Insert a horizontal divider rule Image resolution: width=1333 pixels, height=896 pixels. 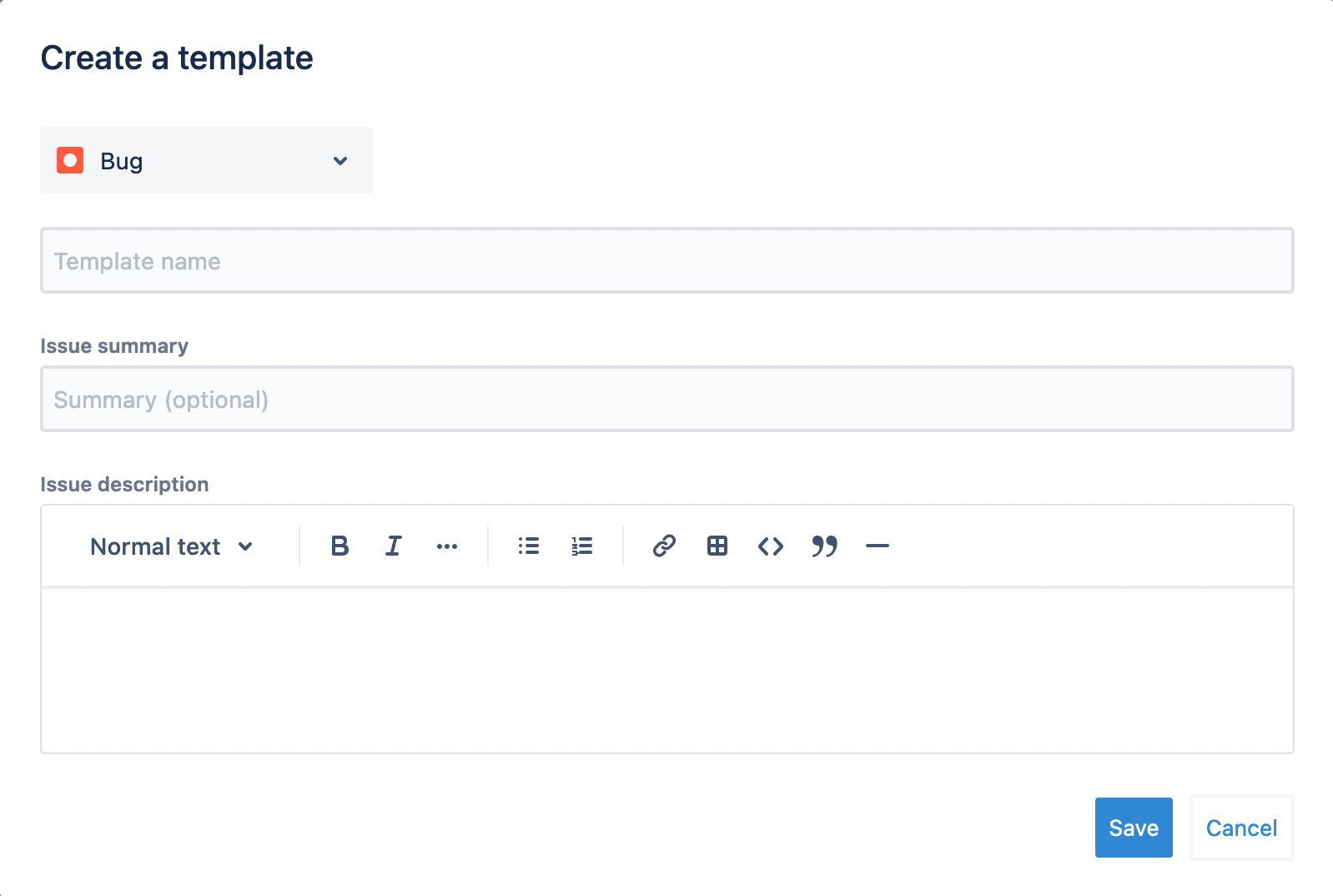(878, 546)
